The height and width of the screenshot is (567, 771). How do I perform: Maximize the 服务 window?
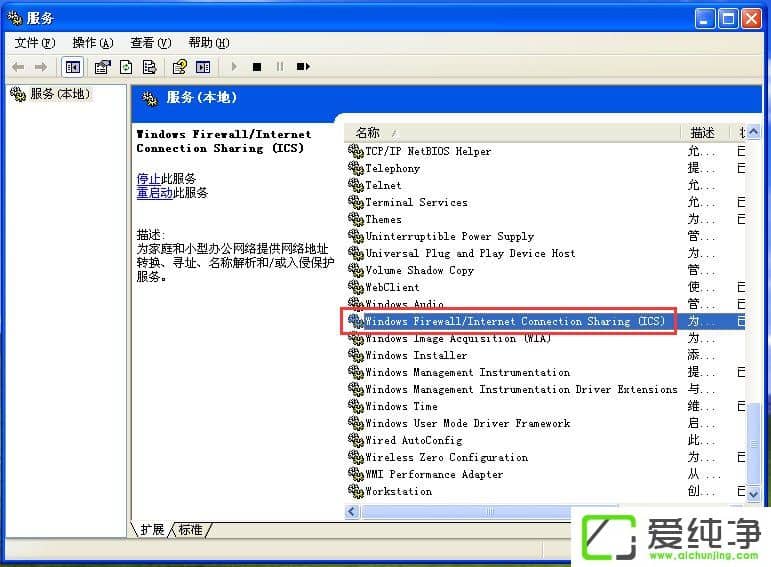(728, 19)
